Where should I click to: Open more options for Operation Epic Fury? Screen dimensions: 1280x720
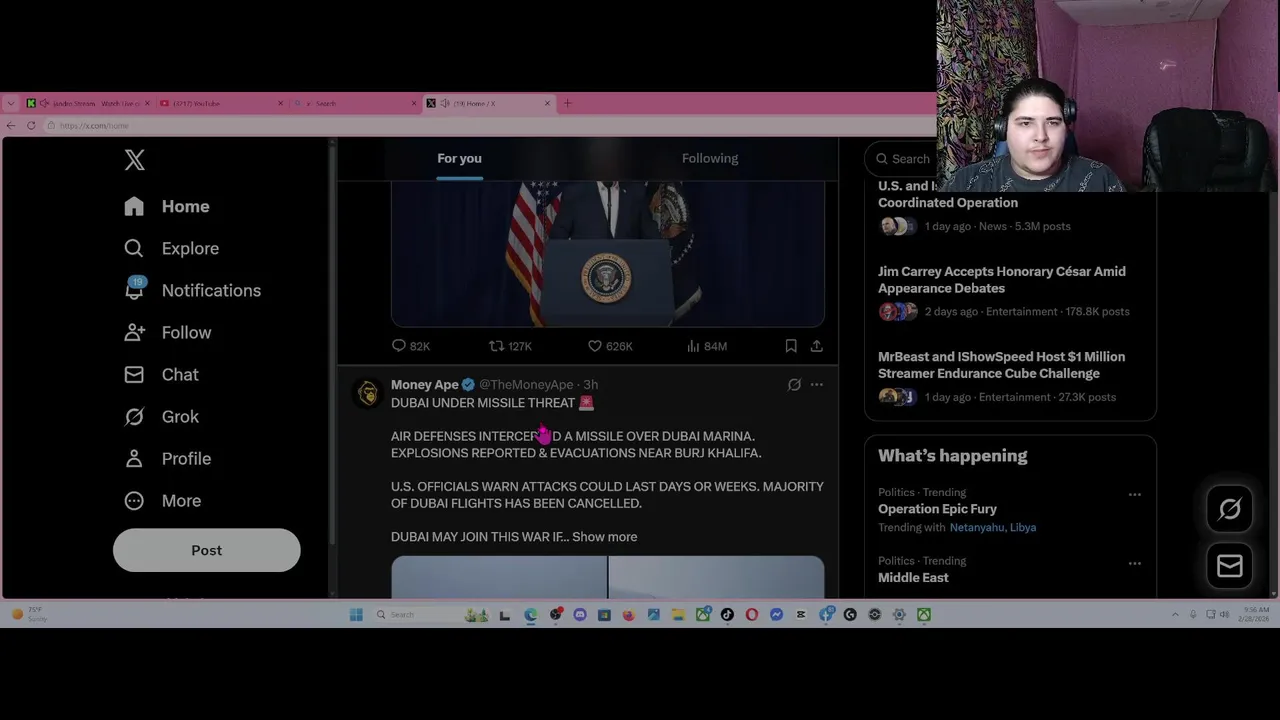pos(1134,494)
